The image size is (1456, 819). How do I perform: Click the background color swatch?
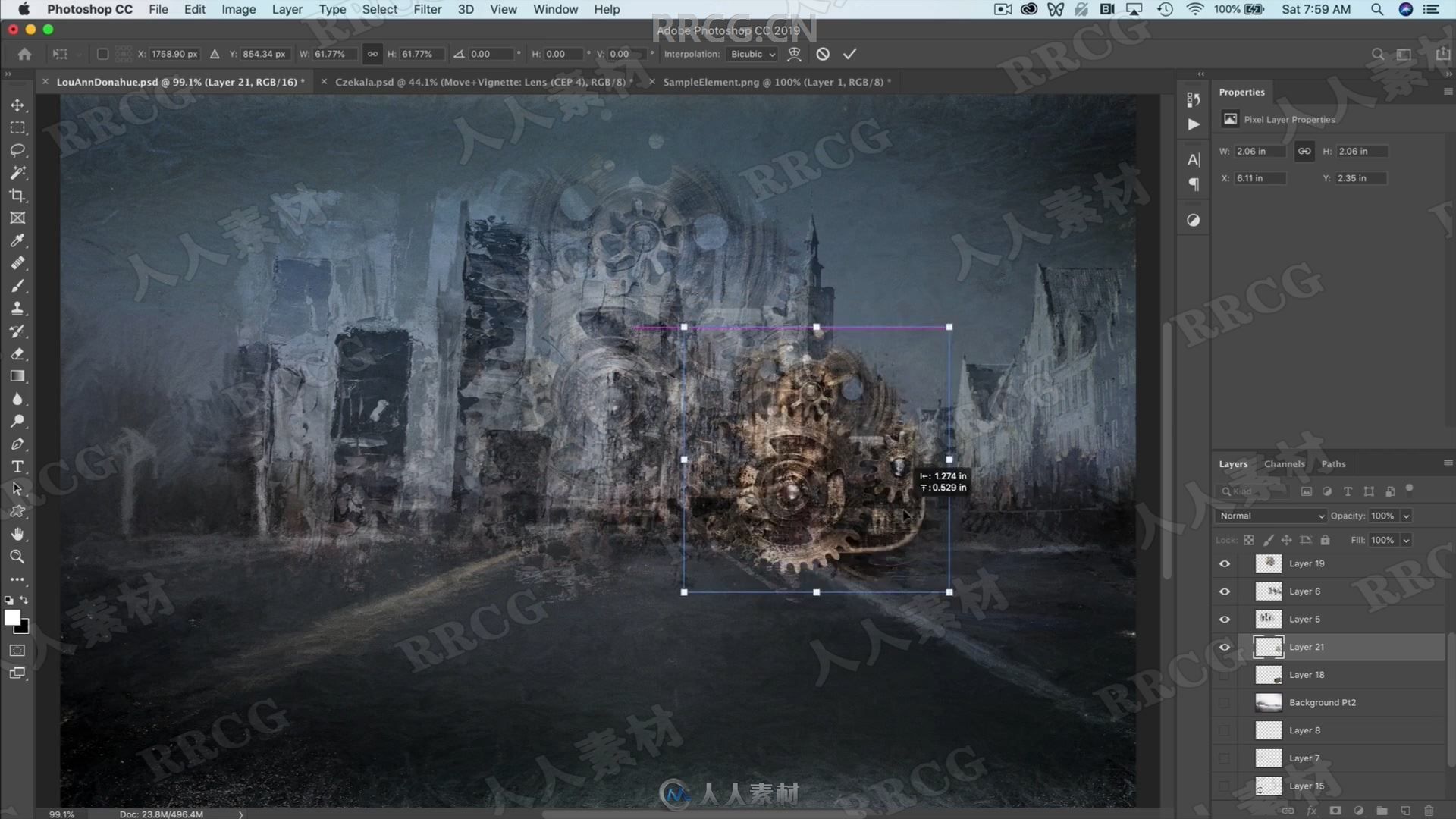[x=24, y=628]
